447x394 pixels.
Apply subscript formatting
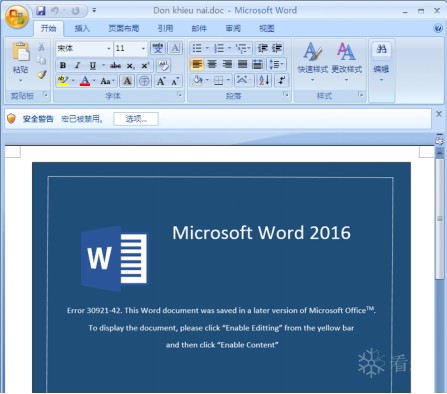(130, 65)
